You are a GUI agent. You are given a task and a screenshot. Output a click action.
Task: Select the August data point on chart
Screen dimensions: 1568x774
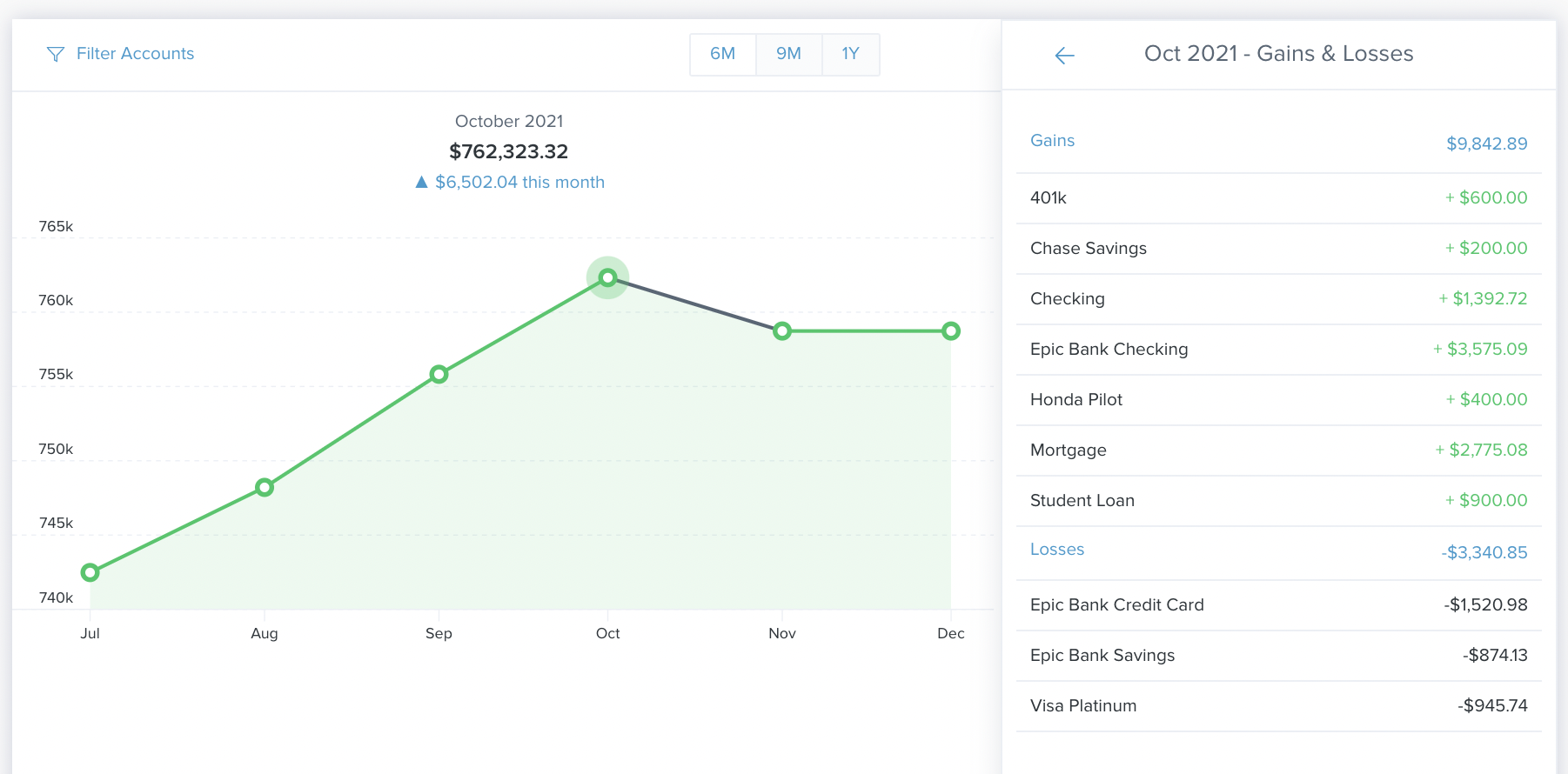click(x=265, y=488)
